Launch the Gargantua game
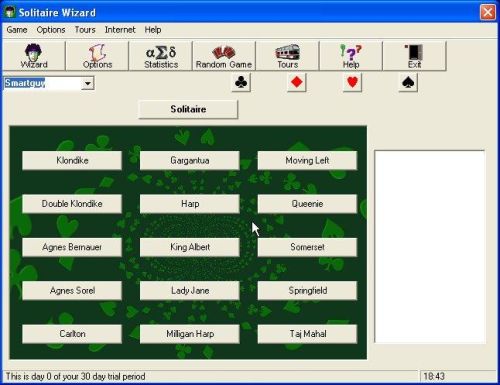The width and height of the screenshot is (500, 385). tap(190, 160)
